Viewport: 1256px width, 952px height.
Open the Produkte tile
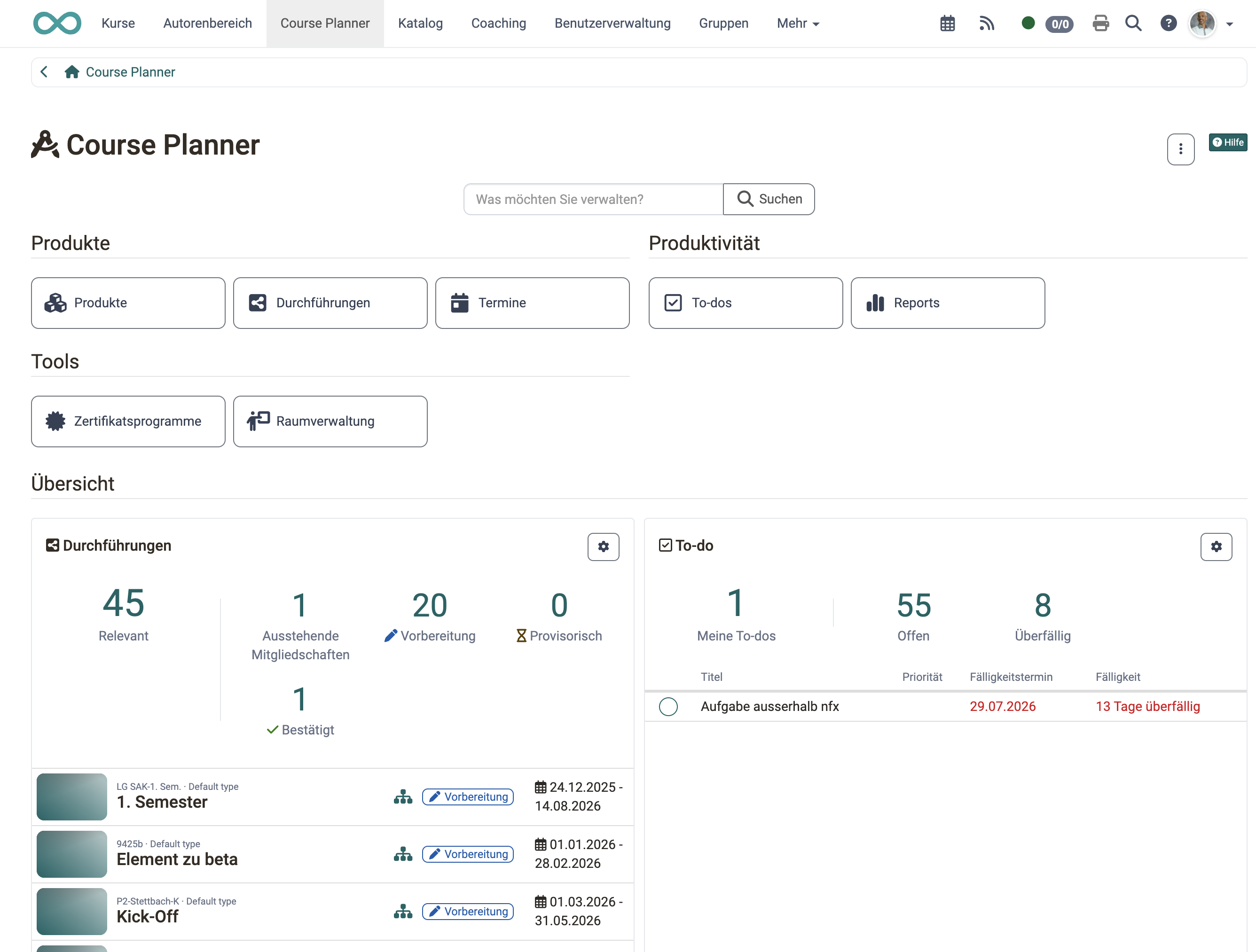click(128, 303)
